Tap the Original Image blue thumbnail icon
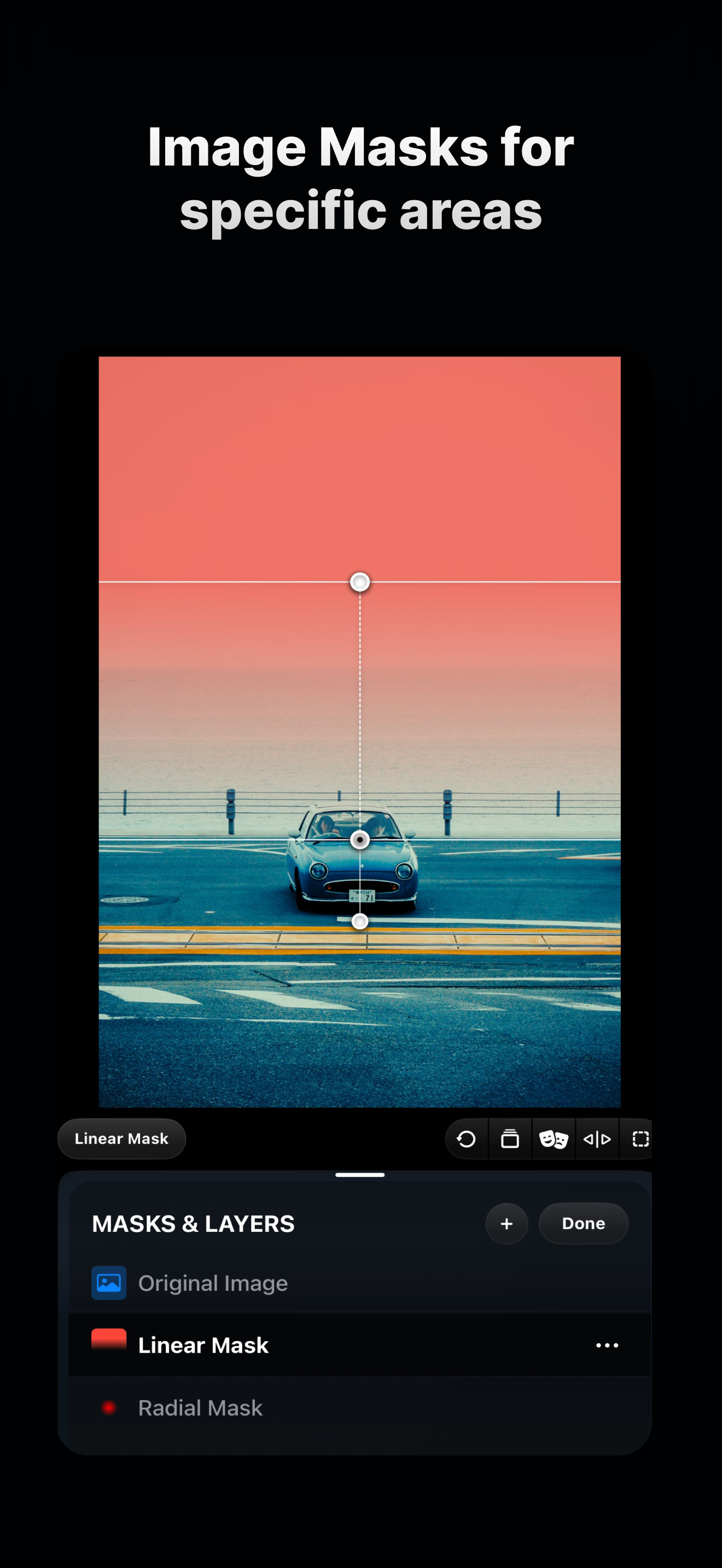The image size is (722, 1568). click(109, 1283)
